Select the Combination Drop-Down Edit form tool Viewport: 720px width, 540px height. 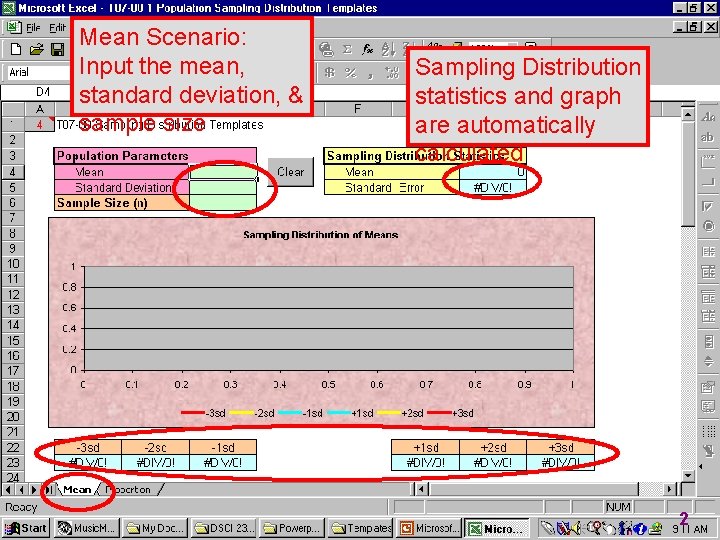coord(708,316)
